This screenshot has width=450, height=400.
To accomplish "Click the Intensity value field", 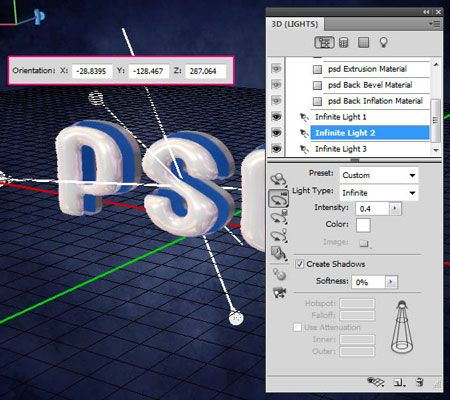I will (x=373, y=209).
